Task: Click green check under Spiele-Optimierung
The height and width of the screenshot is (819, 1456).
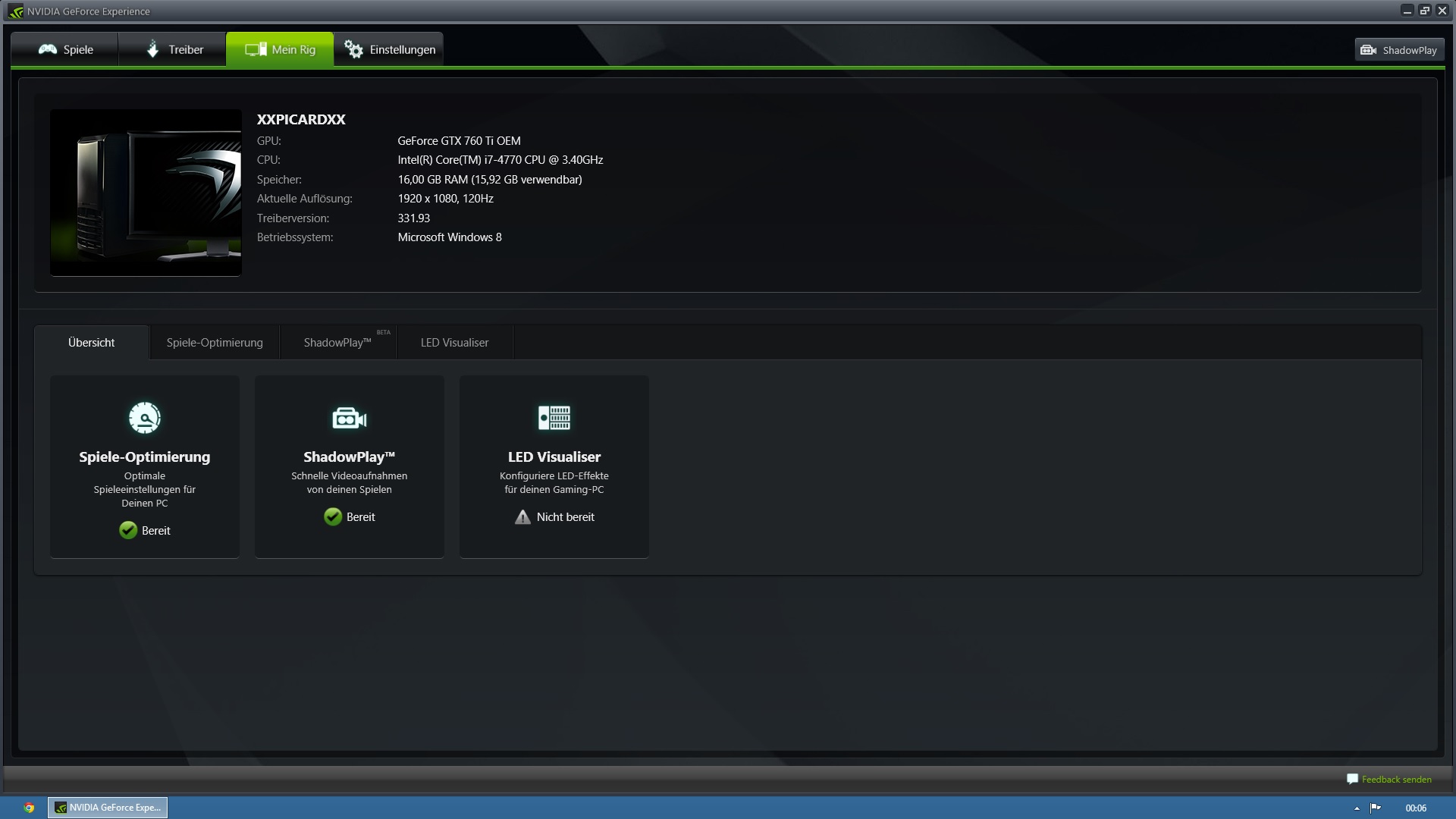Action: coord(128,530)
